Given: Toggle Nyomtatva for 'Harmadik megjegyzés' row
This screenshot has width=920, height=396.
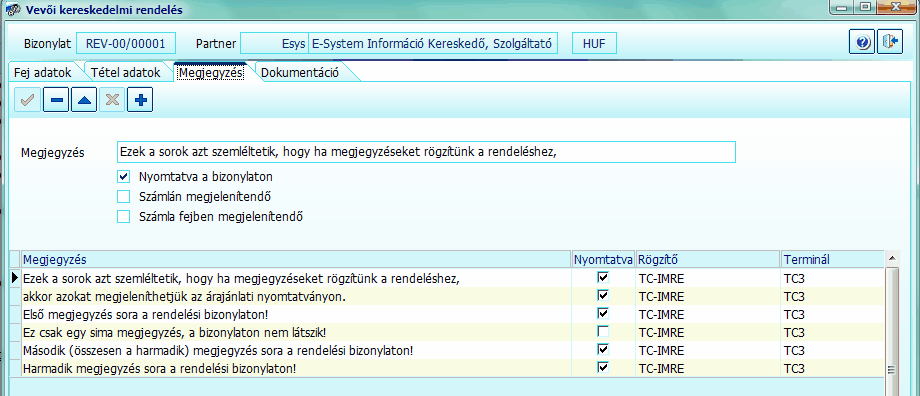Looking at the screenshot, I should tap(603, 368).
